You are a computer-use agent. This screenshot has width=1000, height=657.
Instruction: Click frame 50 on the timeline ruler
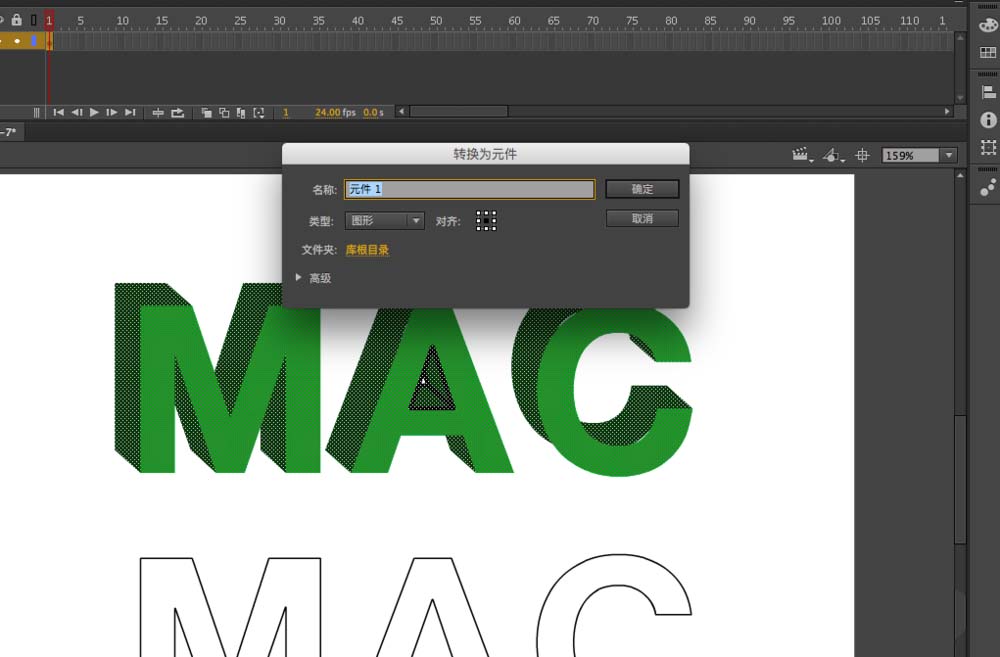pos(436,20)
